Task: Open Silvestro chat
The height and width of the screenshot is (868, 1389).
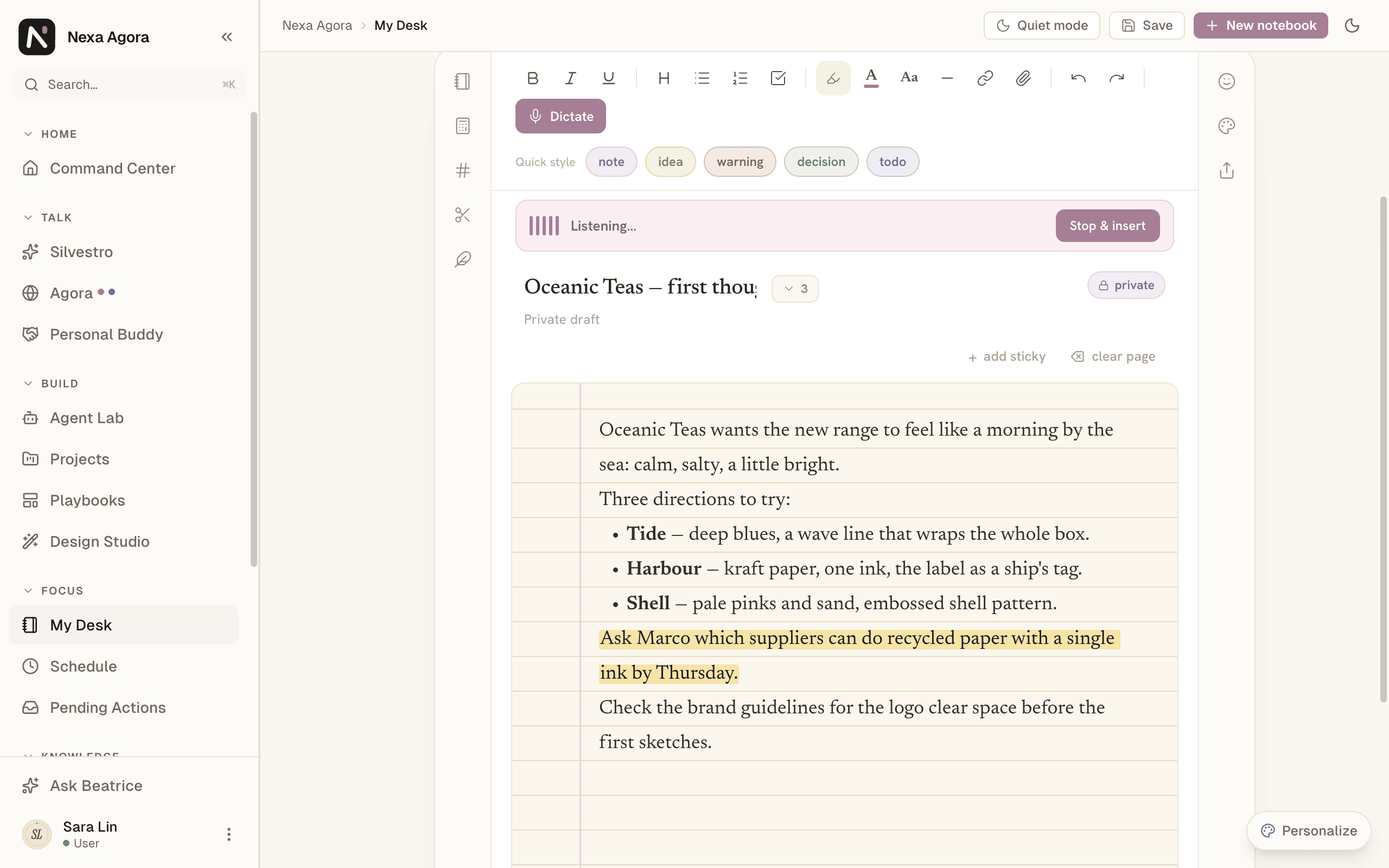Action: pyautogui.click(x=123, y=252)
